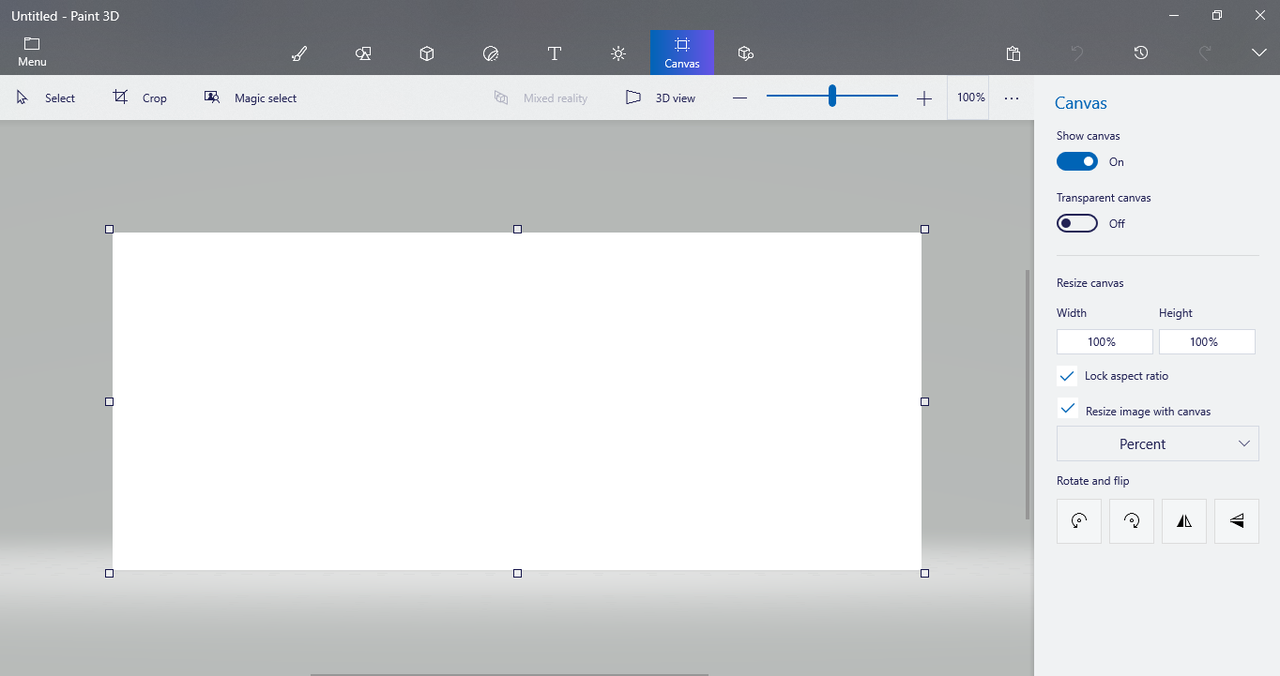The height and width of the screenshot is (676, 1280).
Task: Flip canvas vertically
Action: coord(1237,521)
